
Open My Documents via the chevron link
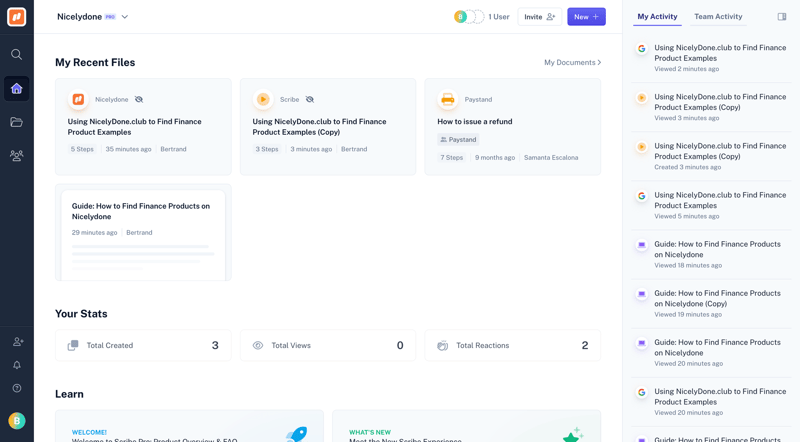572,62
